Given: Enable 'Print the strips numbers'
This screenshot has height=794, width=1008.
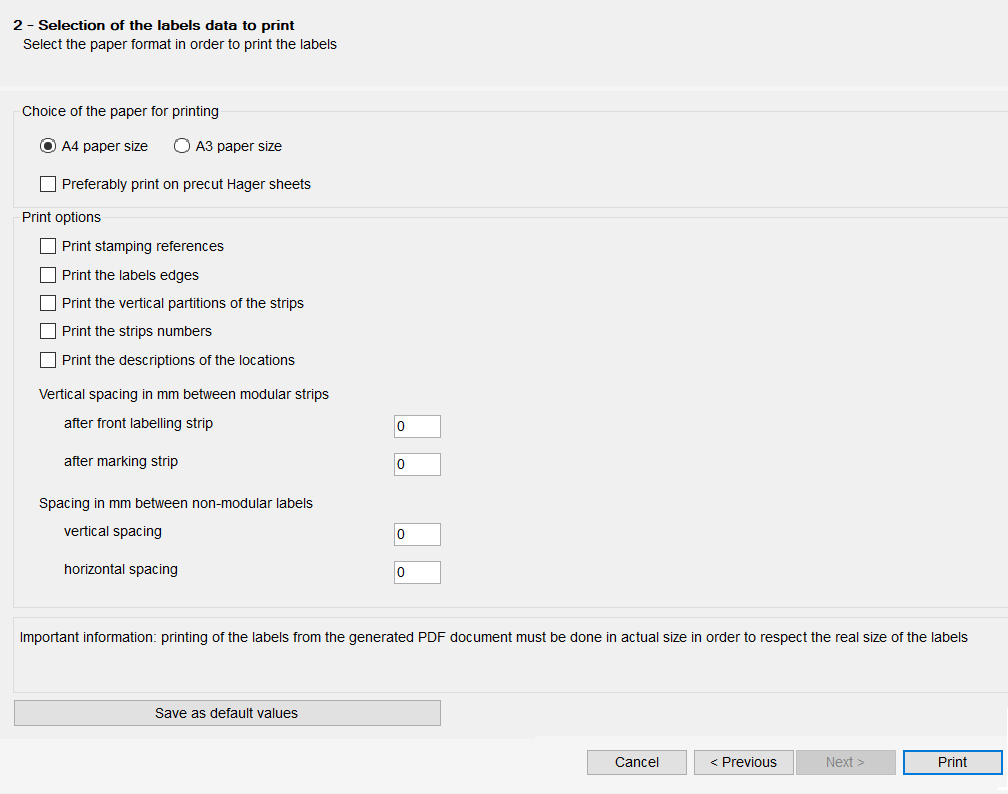Looking at the screenshot, I should (47, 331).
